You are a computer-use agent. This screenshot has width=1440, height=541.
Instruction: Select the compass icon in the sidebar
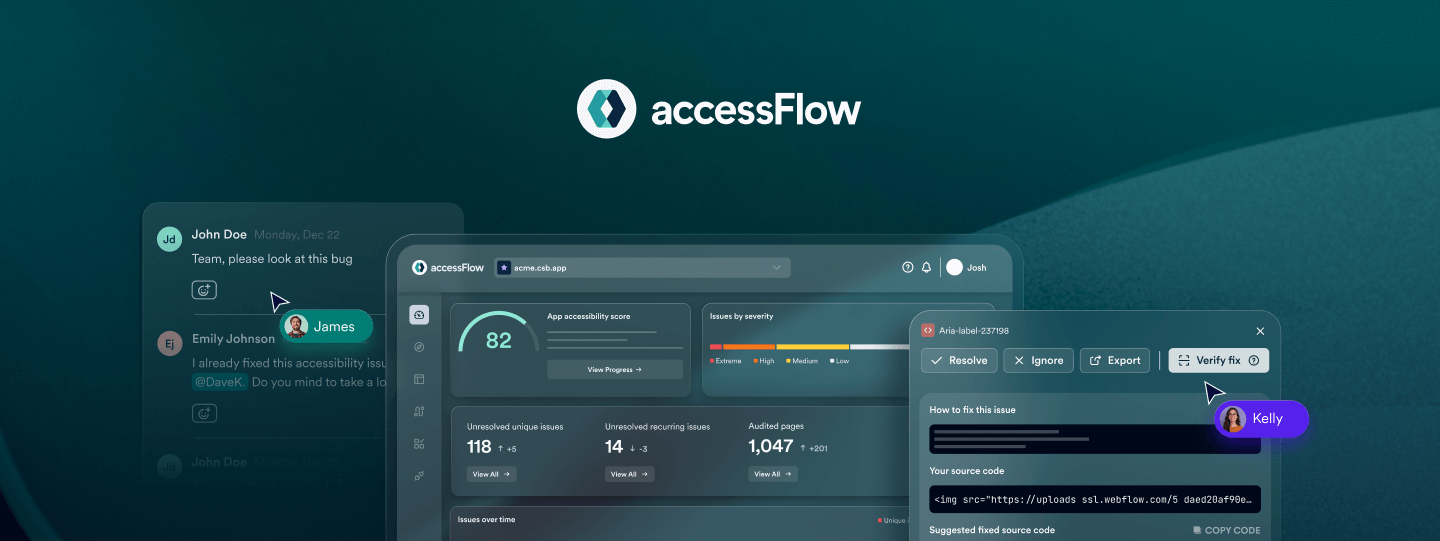click(x=419, y=347)
